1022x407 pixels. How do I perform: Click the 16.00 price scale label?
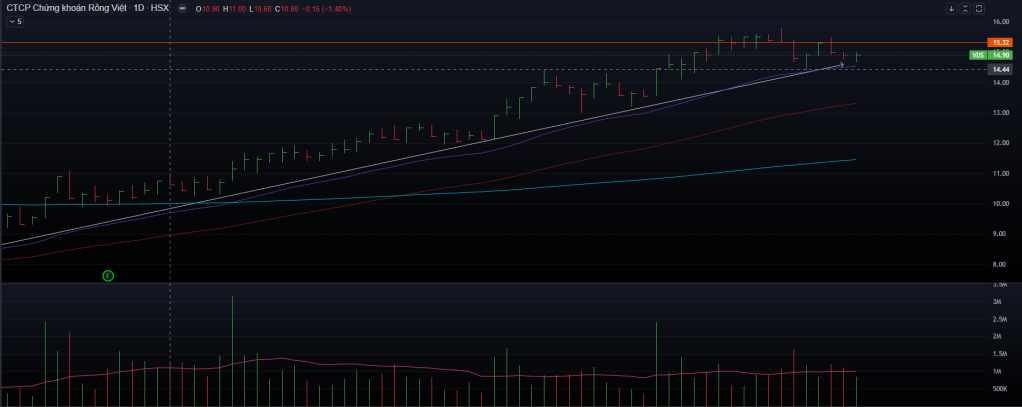click(1000, 21)
